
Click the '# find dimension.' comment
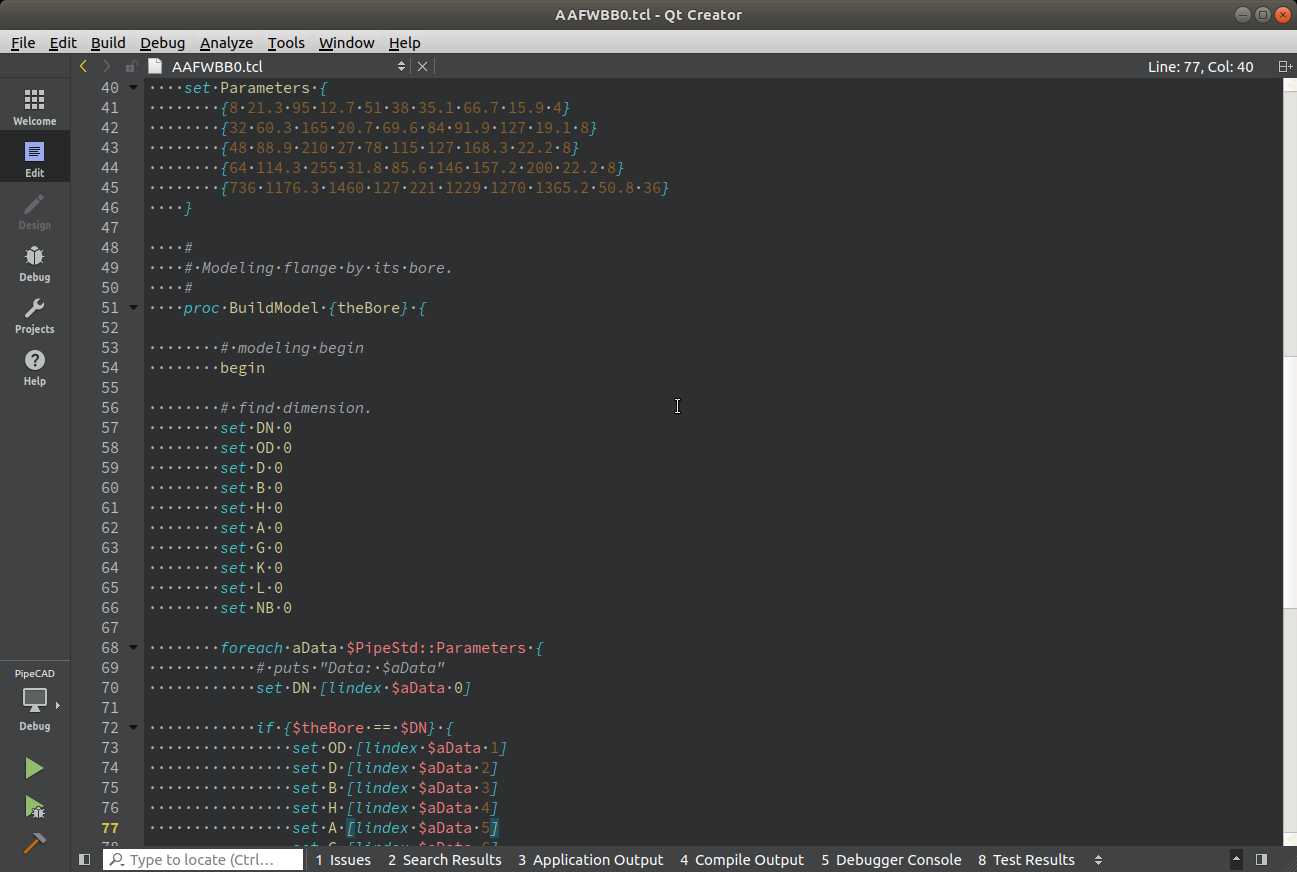coord(296,407)
